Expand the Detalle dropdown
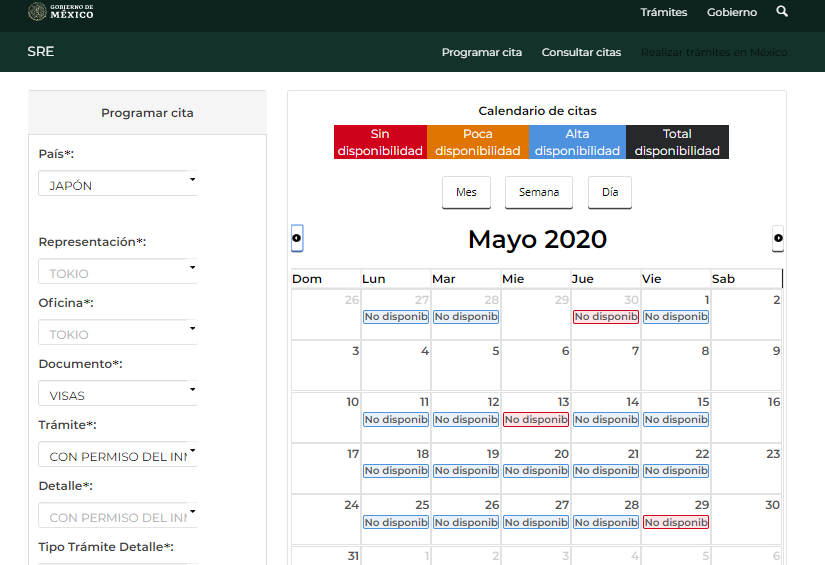Viewport: 825px width, 565px height. (x=118, y=515)
